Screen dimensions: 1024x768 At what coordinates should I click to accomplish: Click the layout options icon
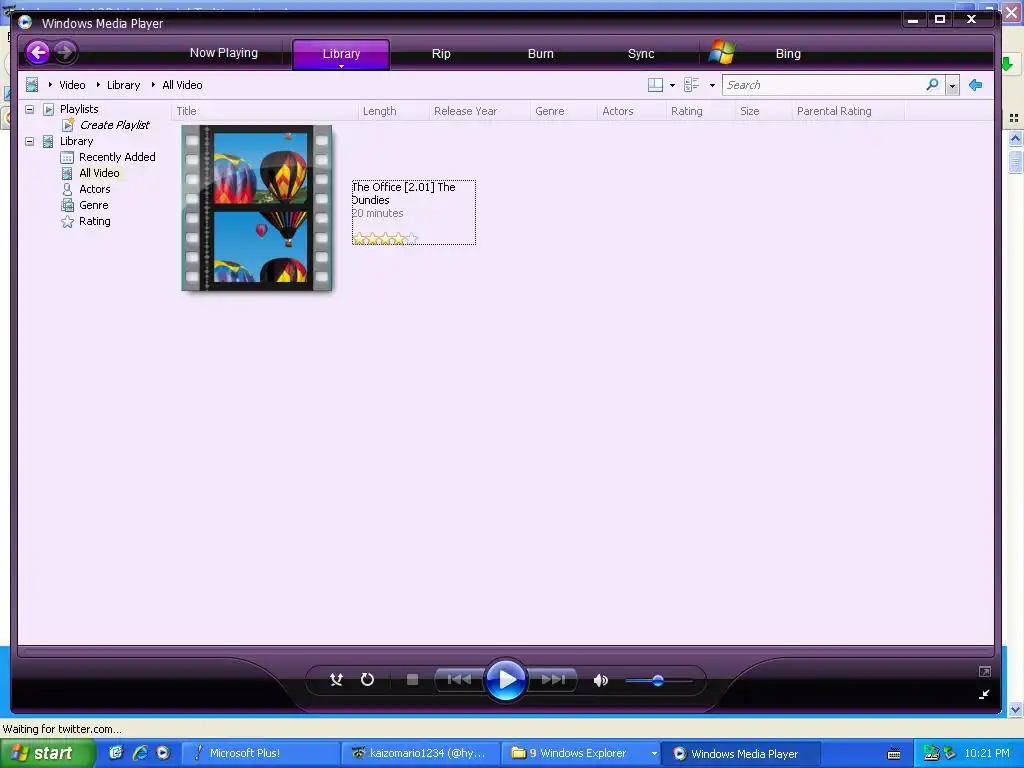tap(655, 85)
